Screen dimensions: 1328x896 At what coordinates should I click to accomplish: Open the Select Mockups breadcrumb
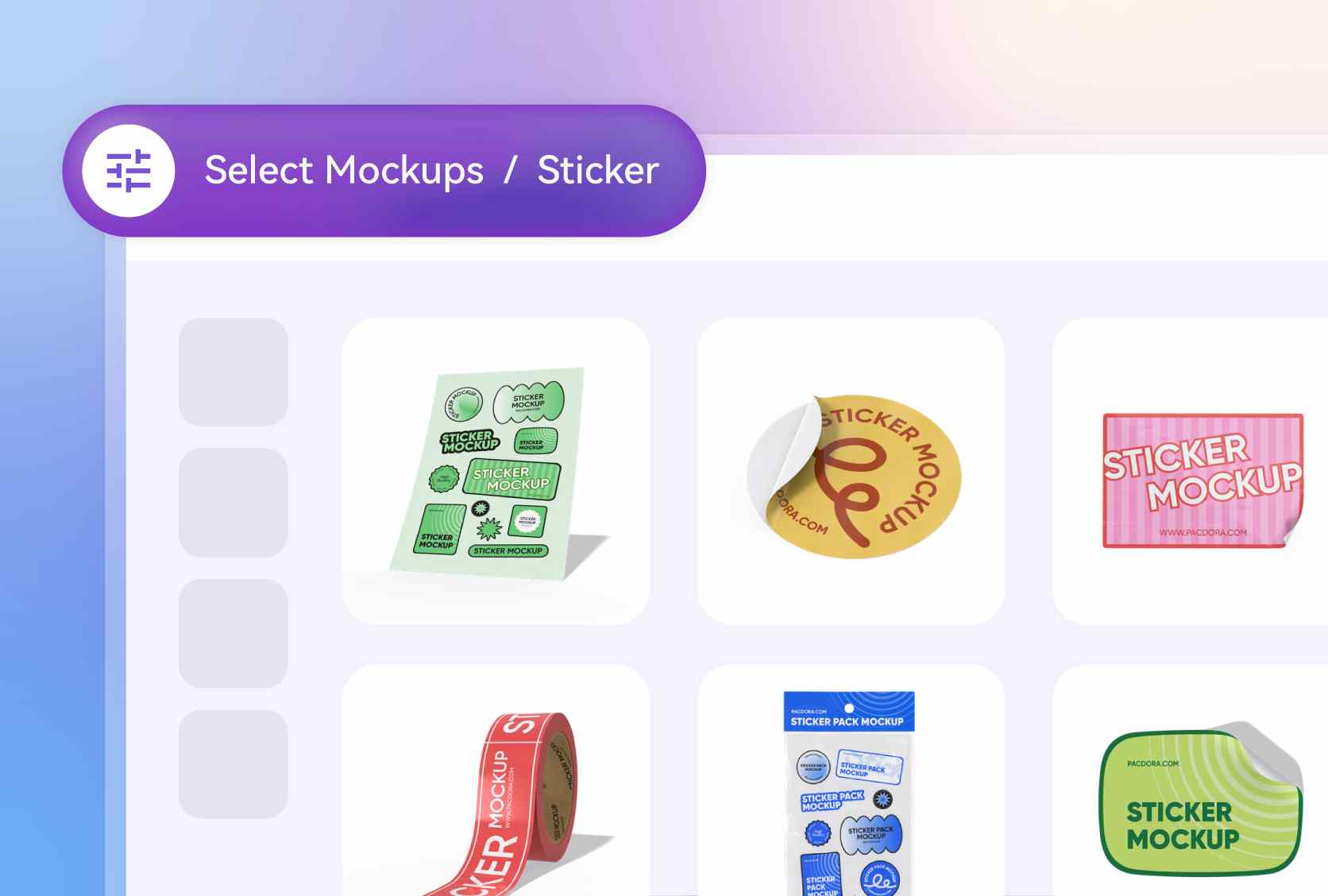click(344, 170)
